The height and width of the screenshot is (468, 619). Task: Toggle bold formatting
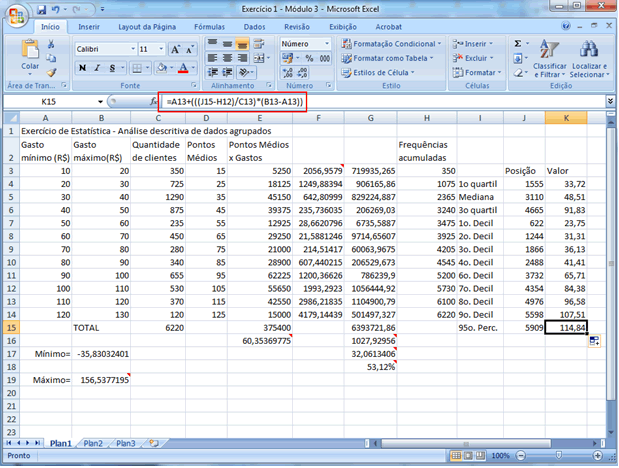(82, 68)
